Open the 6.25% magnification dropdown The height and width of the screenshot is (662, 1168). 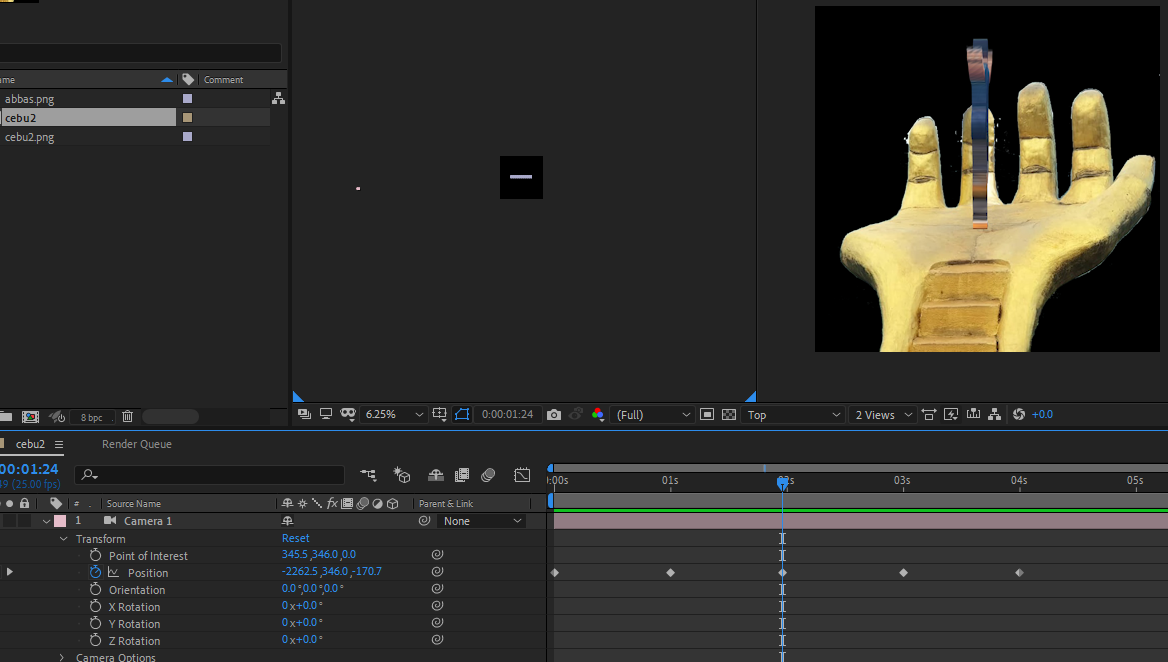pyautogui.click(x=393, y=415)
